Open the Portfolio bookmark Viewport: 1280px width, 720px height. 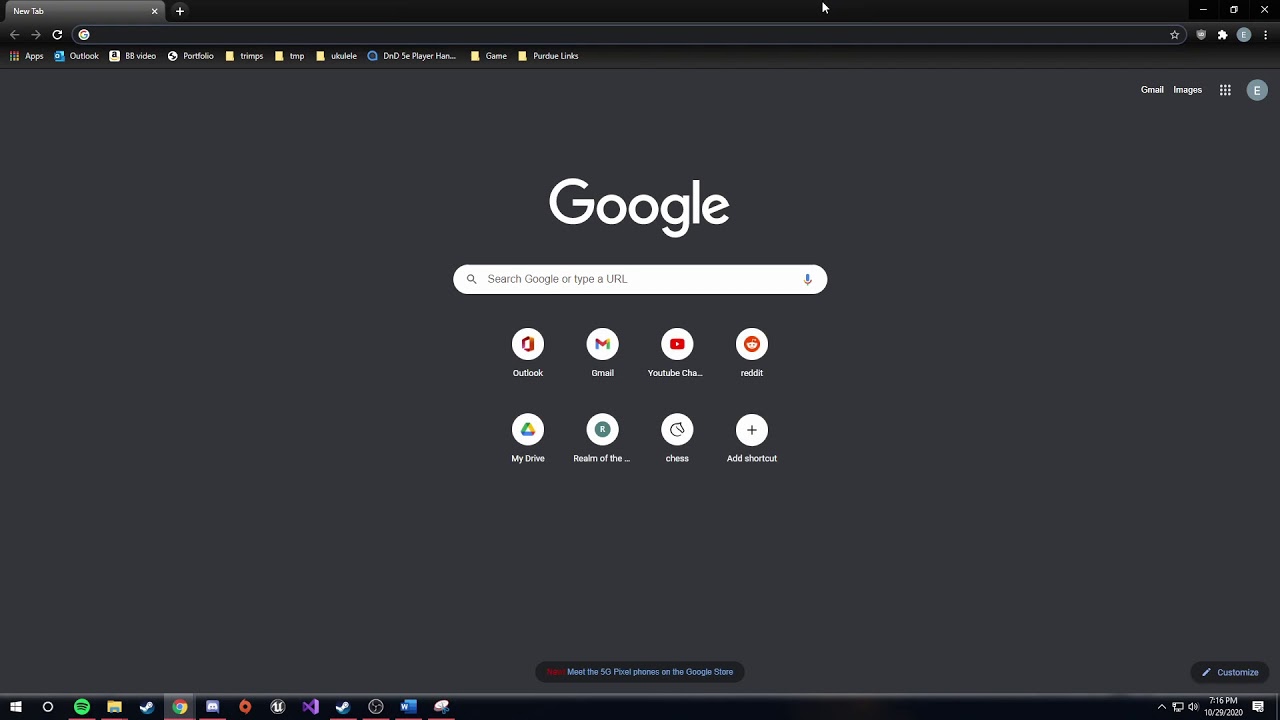pyautogui.click(x=191, y=56)
